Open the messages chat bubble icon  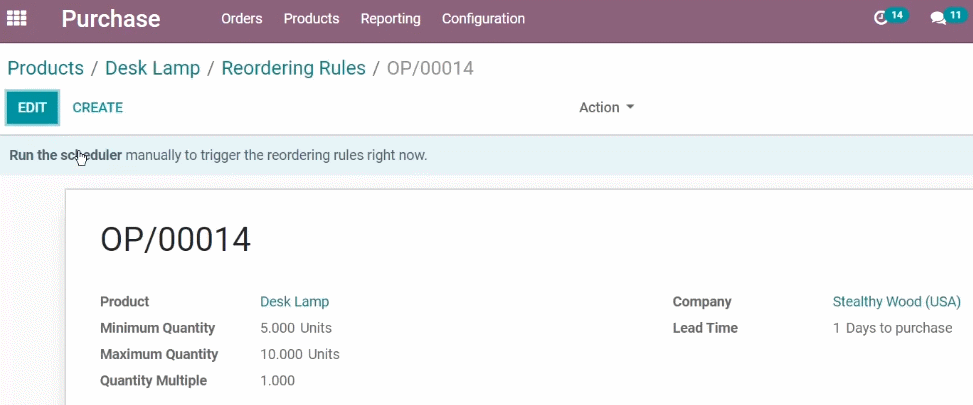click(x=938, y=18)
